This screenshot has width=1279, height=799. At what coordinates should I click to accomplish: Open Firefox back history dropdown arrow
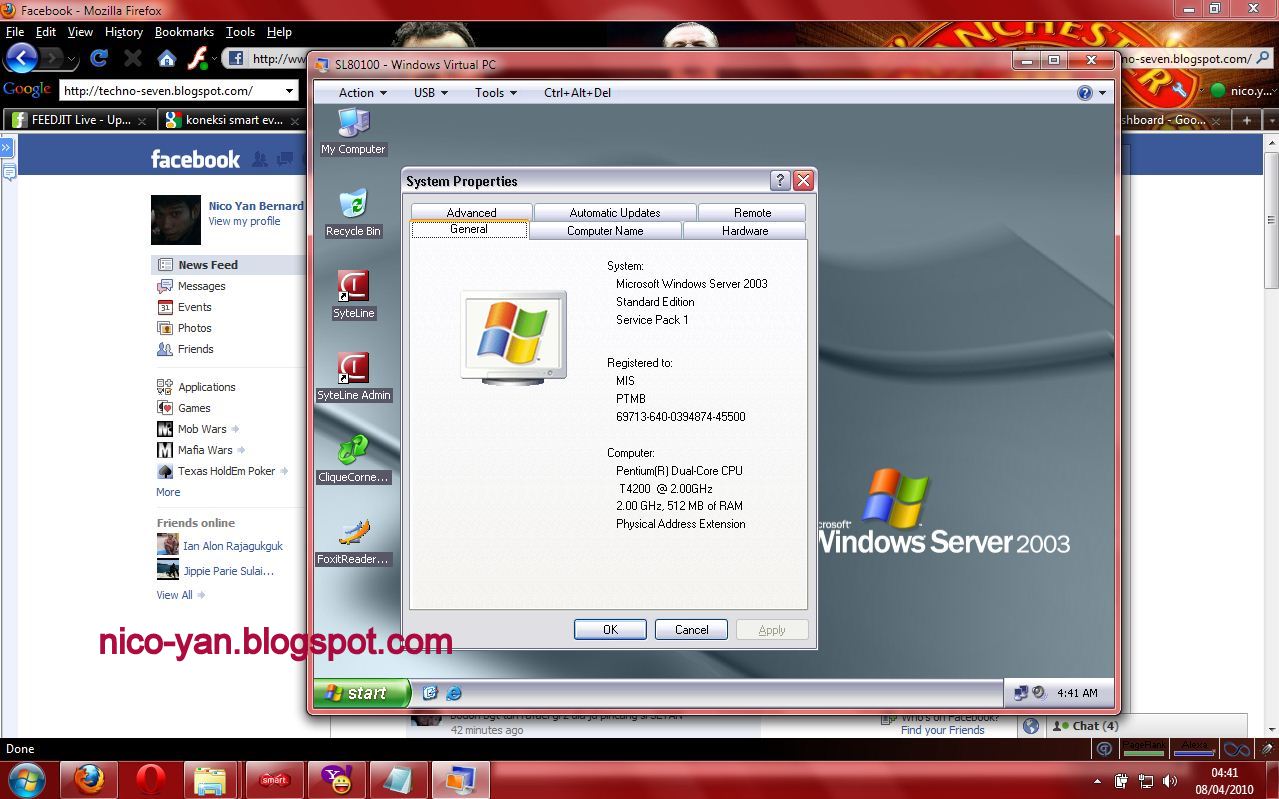point(71,58)
